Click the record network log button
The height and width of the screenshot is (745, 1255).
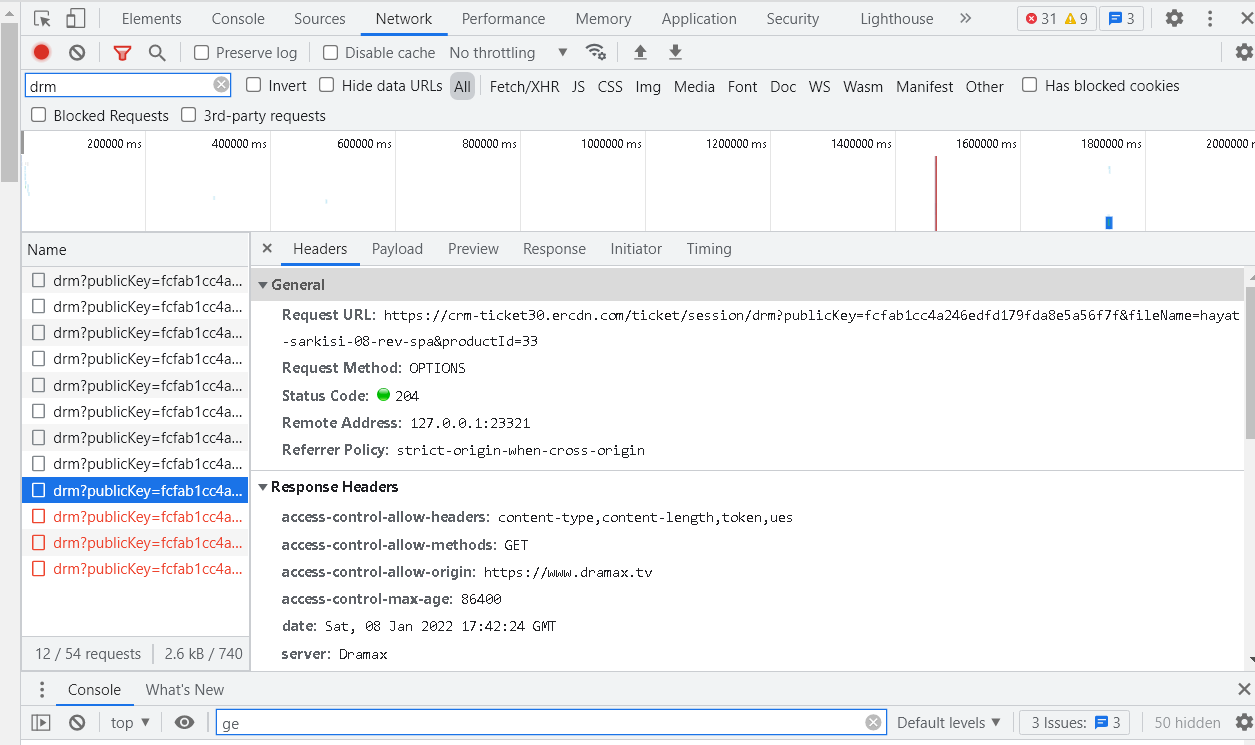pyautogui.click(x=41, y=53)
